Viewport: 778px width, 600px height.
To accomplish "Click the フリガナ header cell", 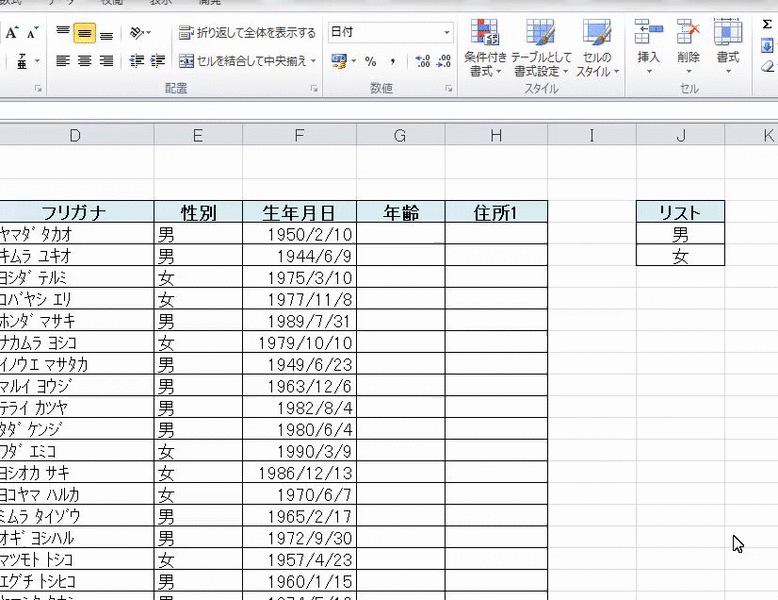I will point(76,212).
